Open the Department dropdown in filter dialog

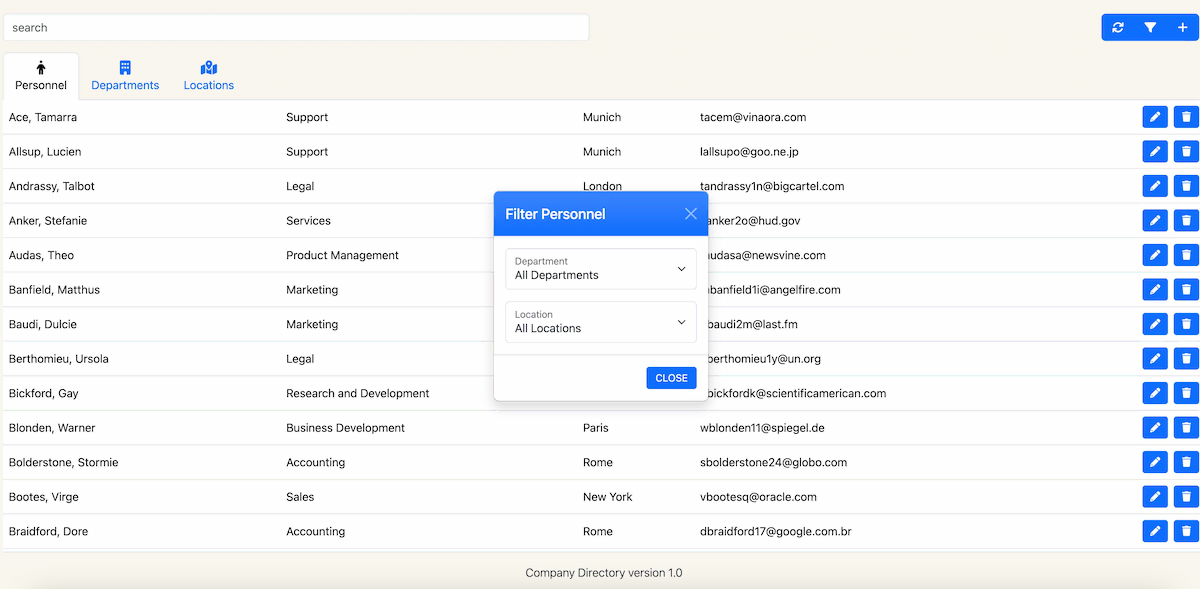point(601,269)
